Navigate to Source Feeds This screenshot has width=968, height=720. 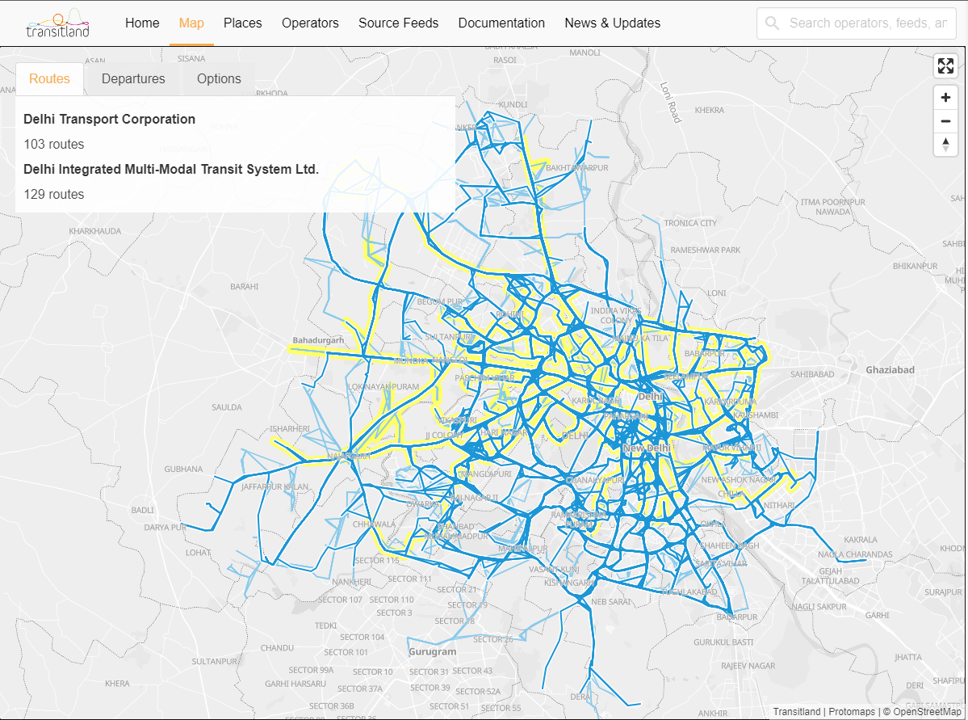pos(398,23)
